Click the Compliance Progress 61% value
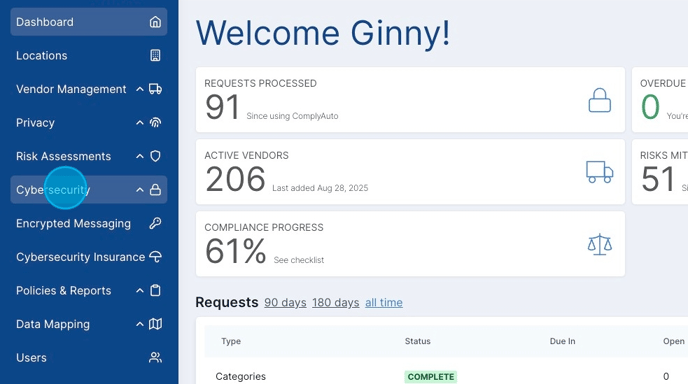Image resolution: width=688 pixels, height=384 pixels. [235, 251]
